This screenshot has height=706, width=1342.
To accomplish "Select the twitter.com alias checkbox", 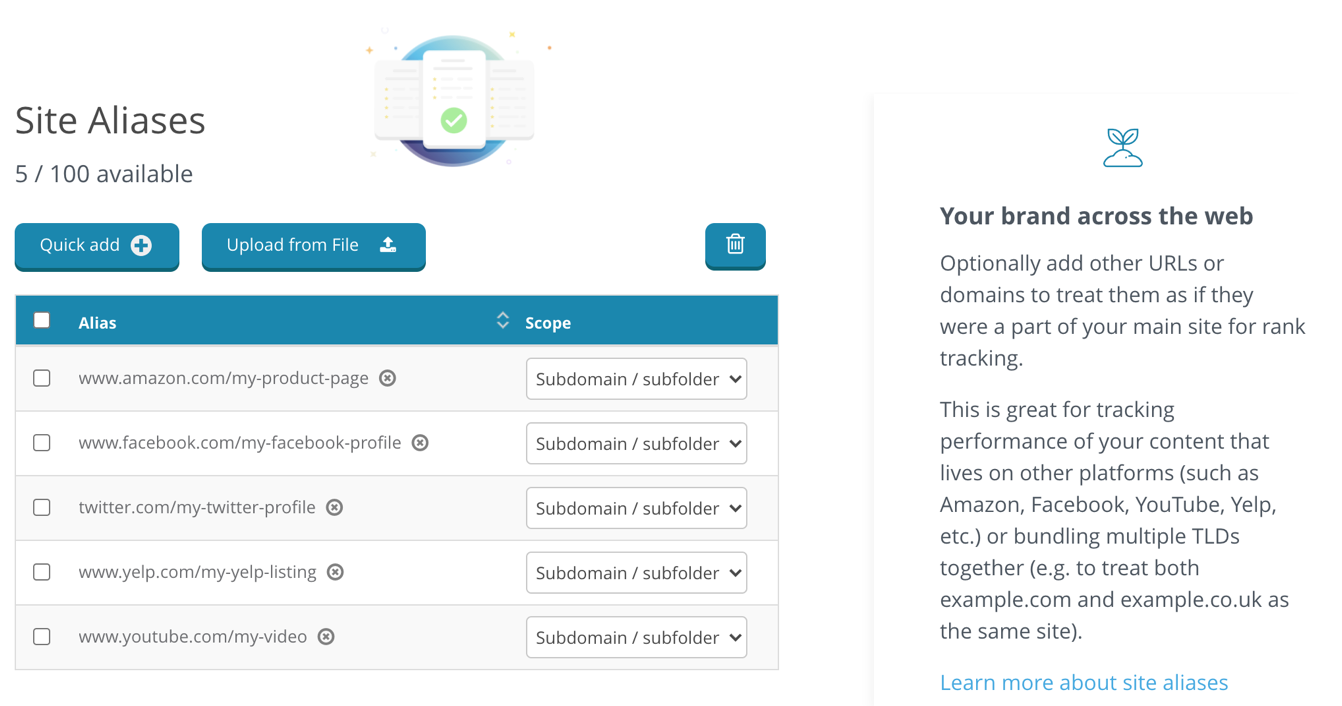I will [42, 508].
